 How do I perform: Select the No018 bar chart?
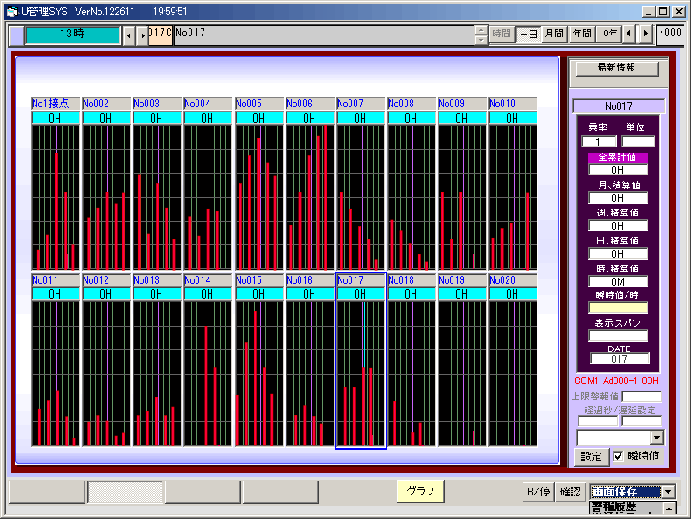coord(412,374)
